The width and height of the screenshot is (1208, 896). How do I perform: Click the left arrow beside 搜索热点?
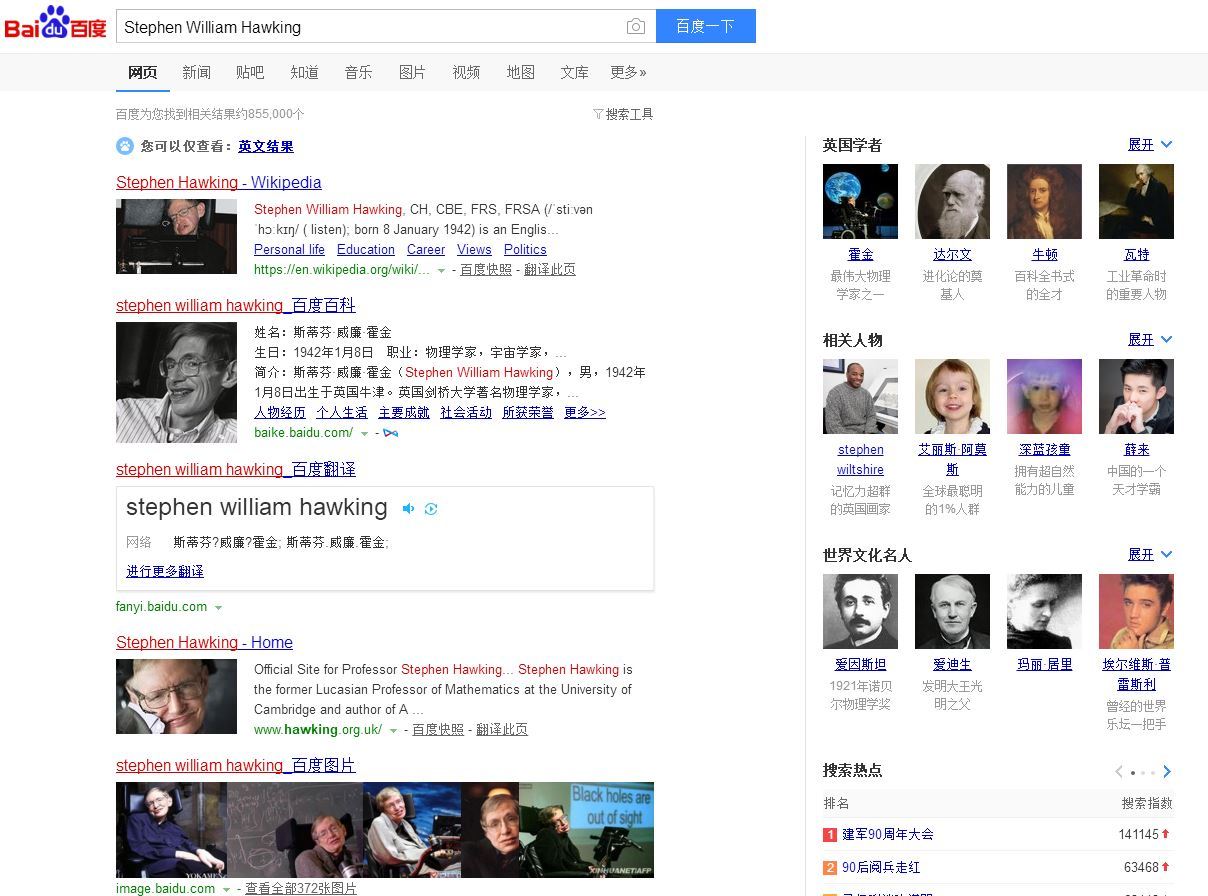pyautogui.click(x=1118, y=771)
